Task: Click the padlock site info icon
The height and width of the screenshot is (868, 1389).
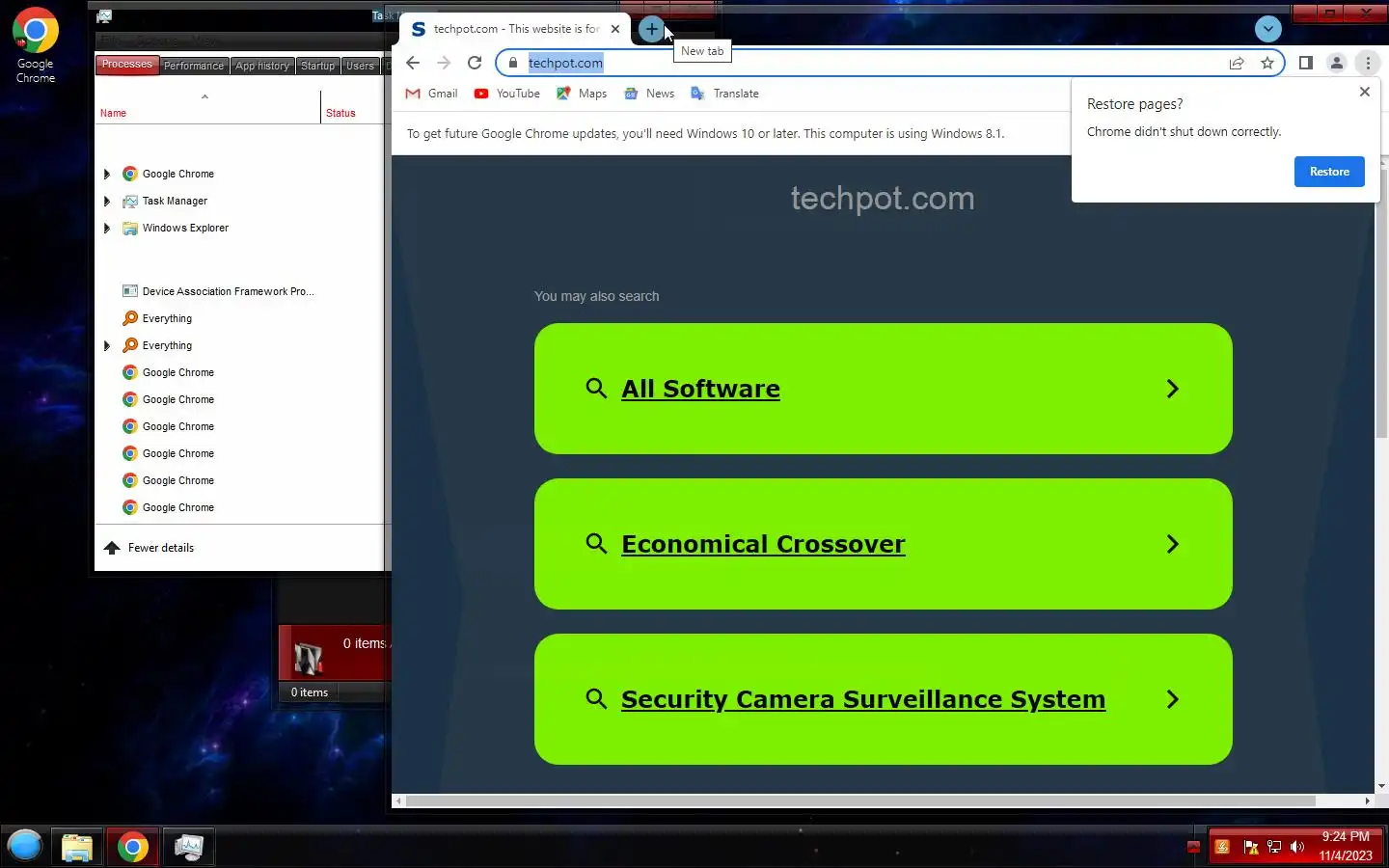Action: (x=513, y=63)
